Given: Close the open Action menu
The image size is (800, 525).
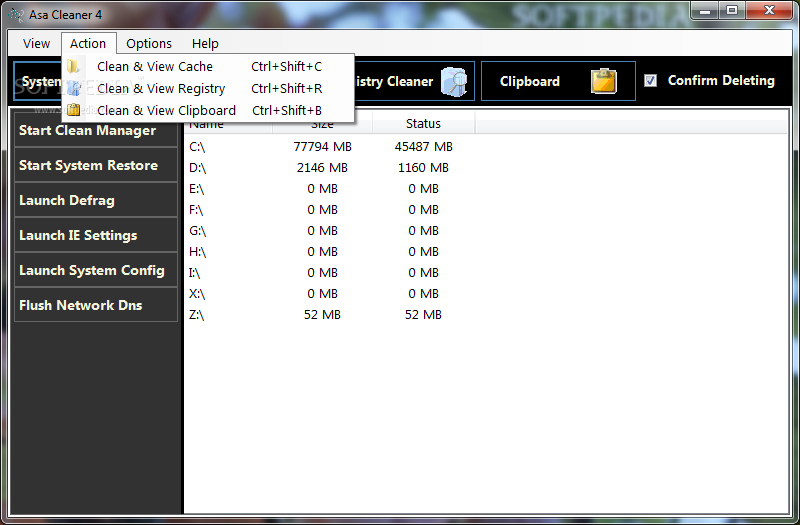Looking at the screenshot, I should tap(88, 43).
